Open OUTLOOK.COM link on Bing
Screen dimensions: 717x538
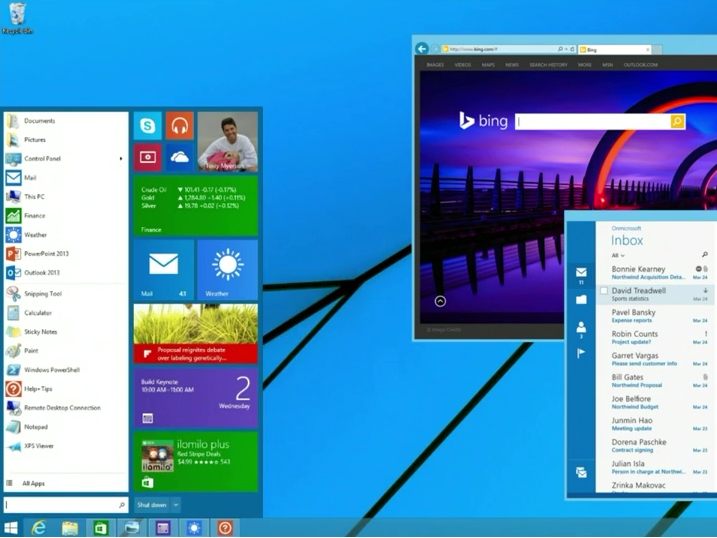tap(641, 64)
